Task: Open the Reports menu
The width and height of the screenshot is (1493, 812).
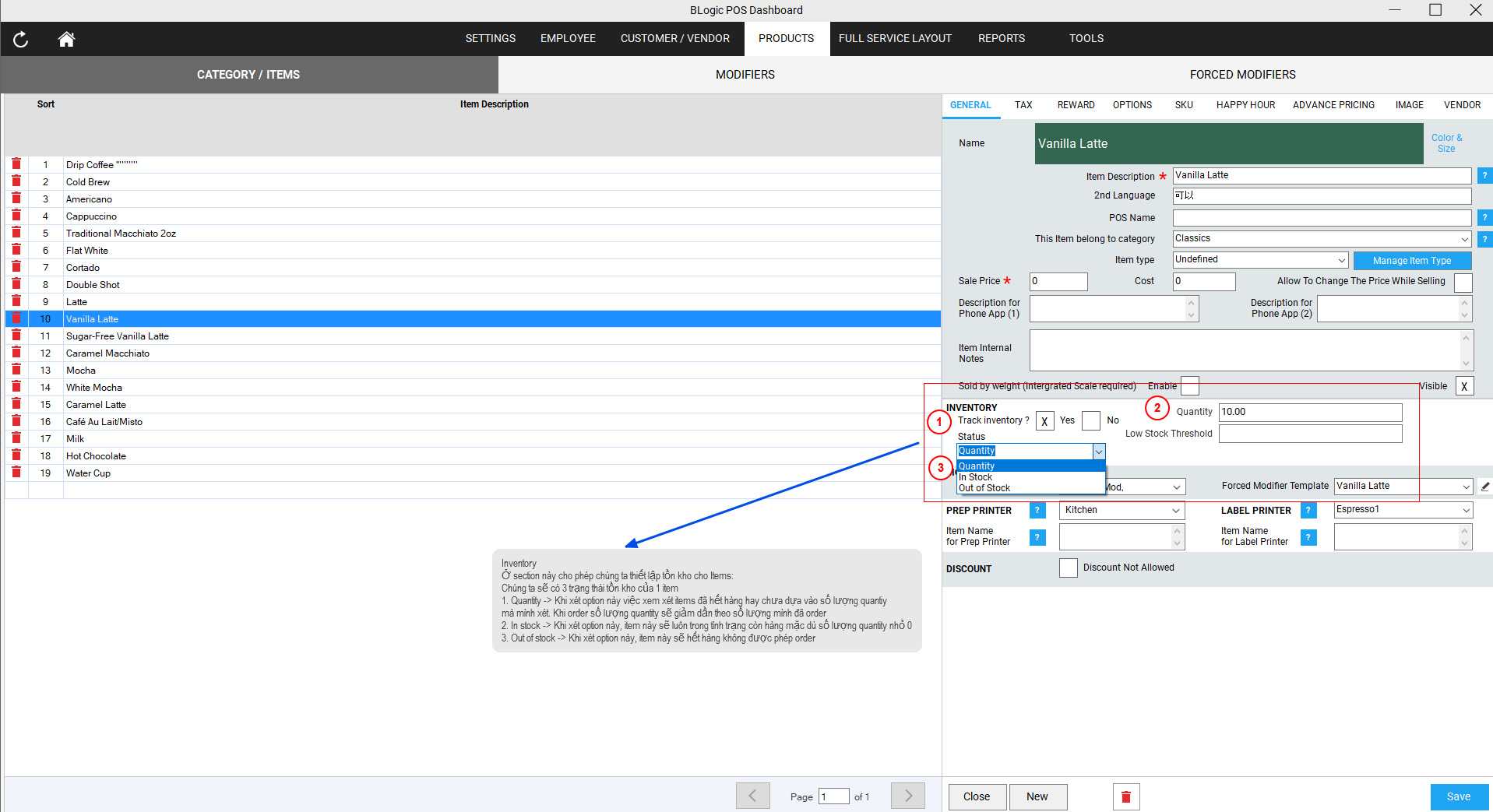Action: (x=1001, y=38)
